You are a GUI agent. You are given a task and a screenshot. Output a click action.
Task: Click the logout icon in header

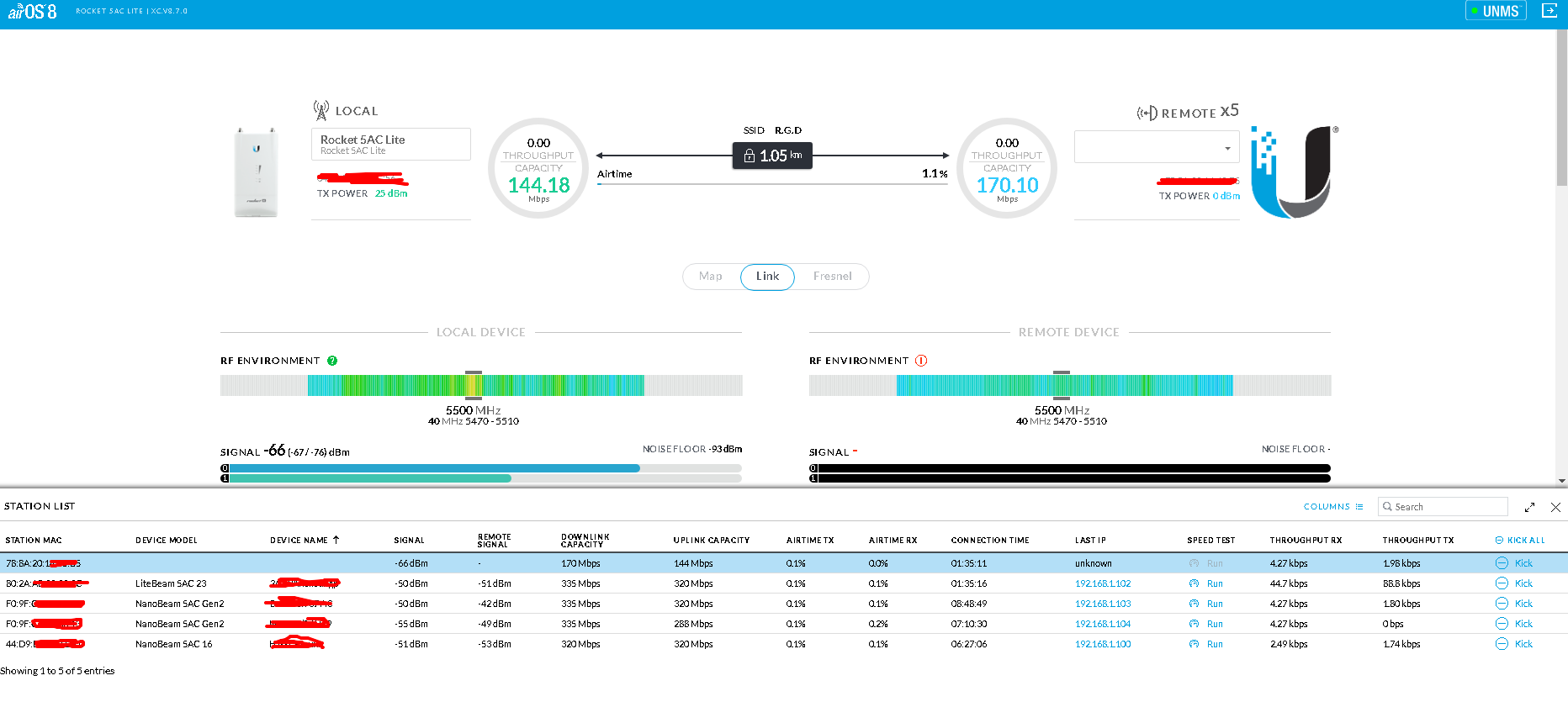1549,10
